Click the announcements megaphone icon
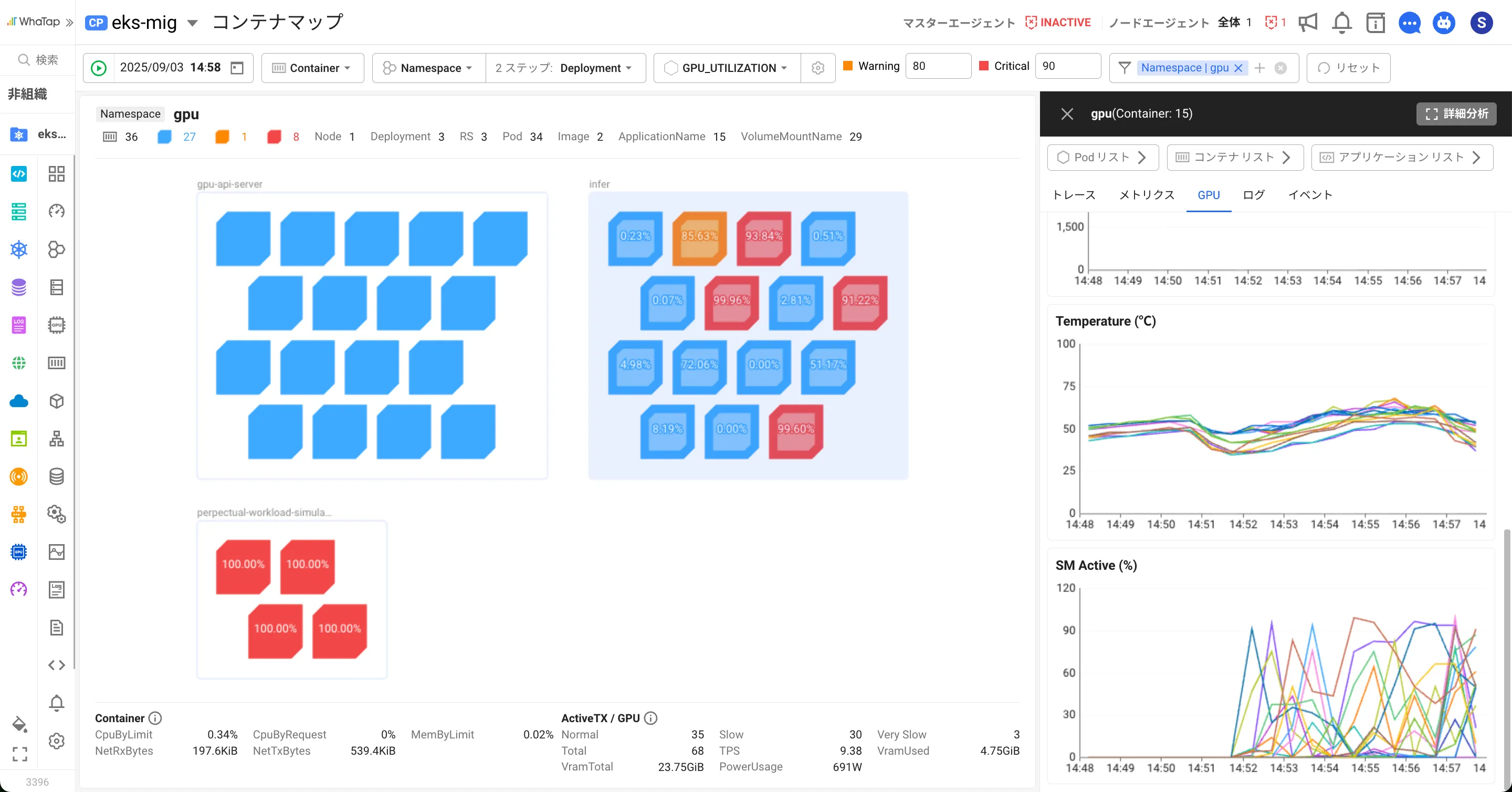 click(1308, 23)
